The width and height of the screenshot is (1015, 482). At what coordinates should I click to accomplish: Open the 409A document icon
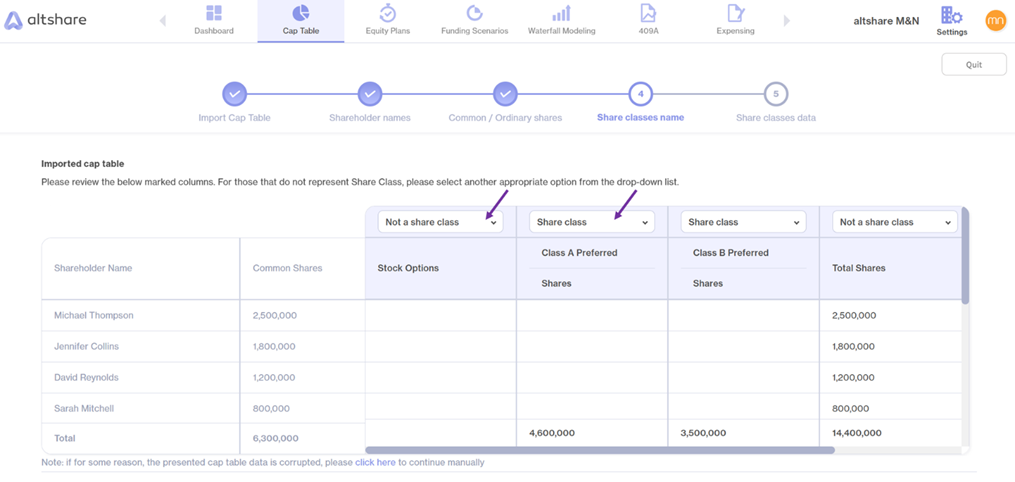pos(648,13)
